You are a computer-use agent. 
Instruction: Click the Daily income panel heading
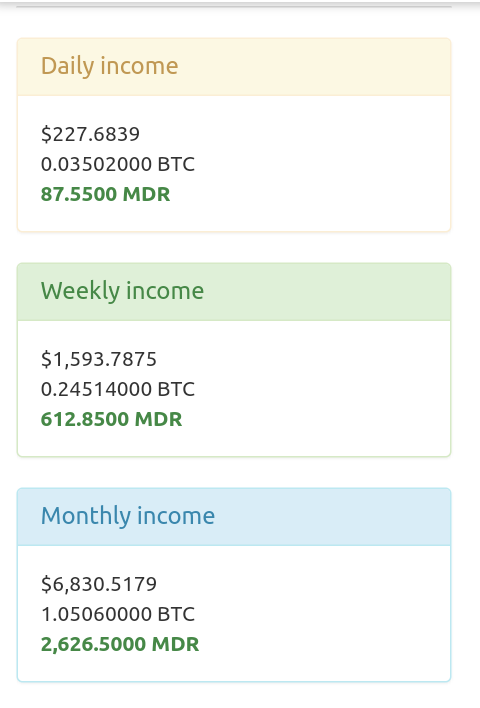pos(110,66)
